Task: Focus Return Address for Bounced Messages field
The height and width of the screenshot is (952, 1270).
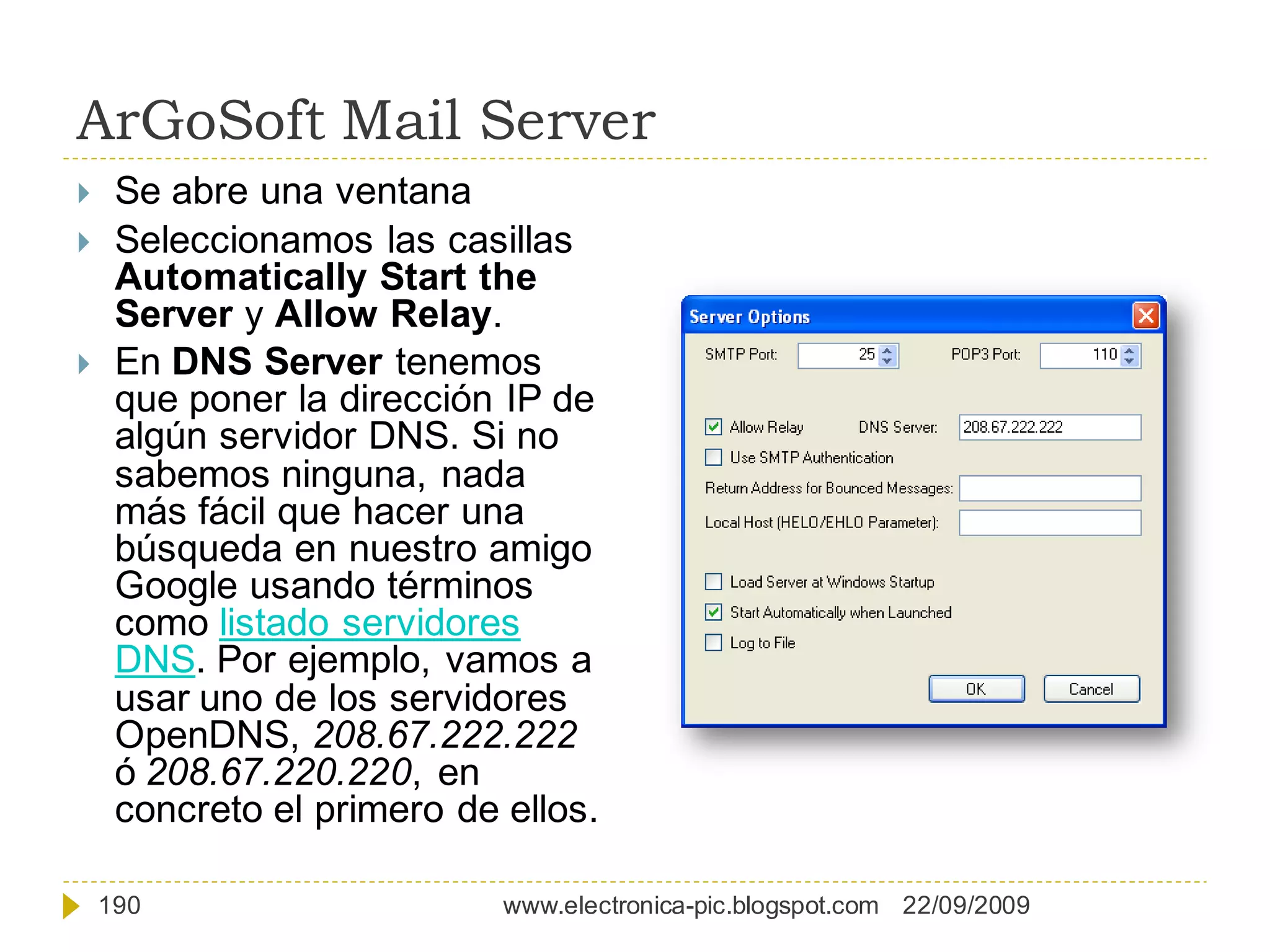Action: point(1049,488)
